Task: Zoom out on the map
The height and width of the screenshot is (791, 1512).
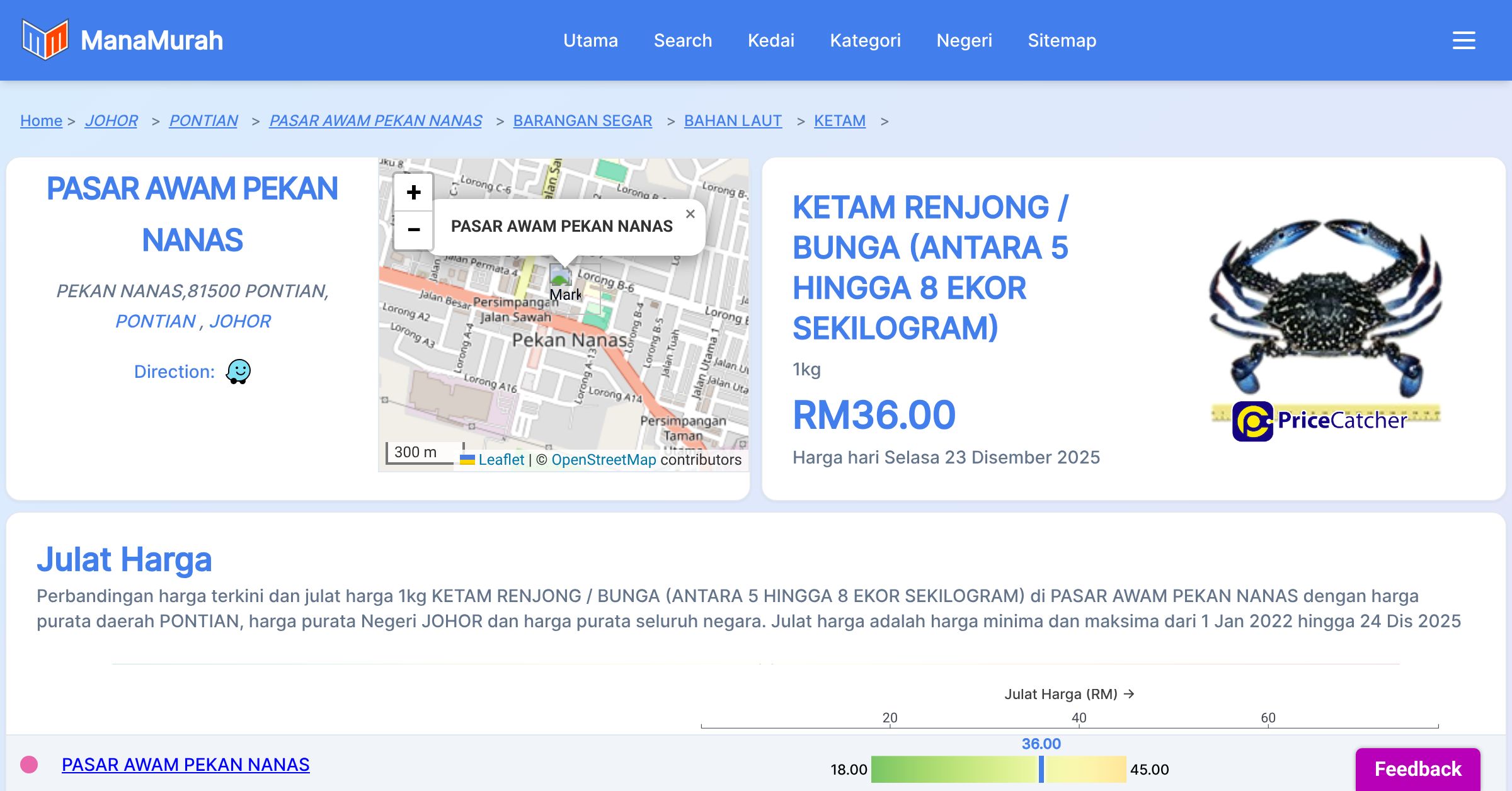Action: [413, 230]
